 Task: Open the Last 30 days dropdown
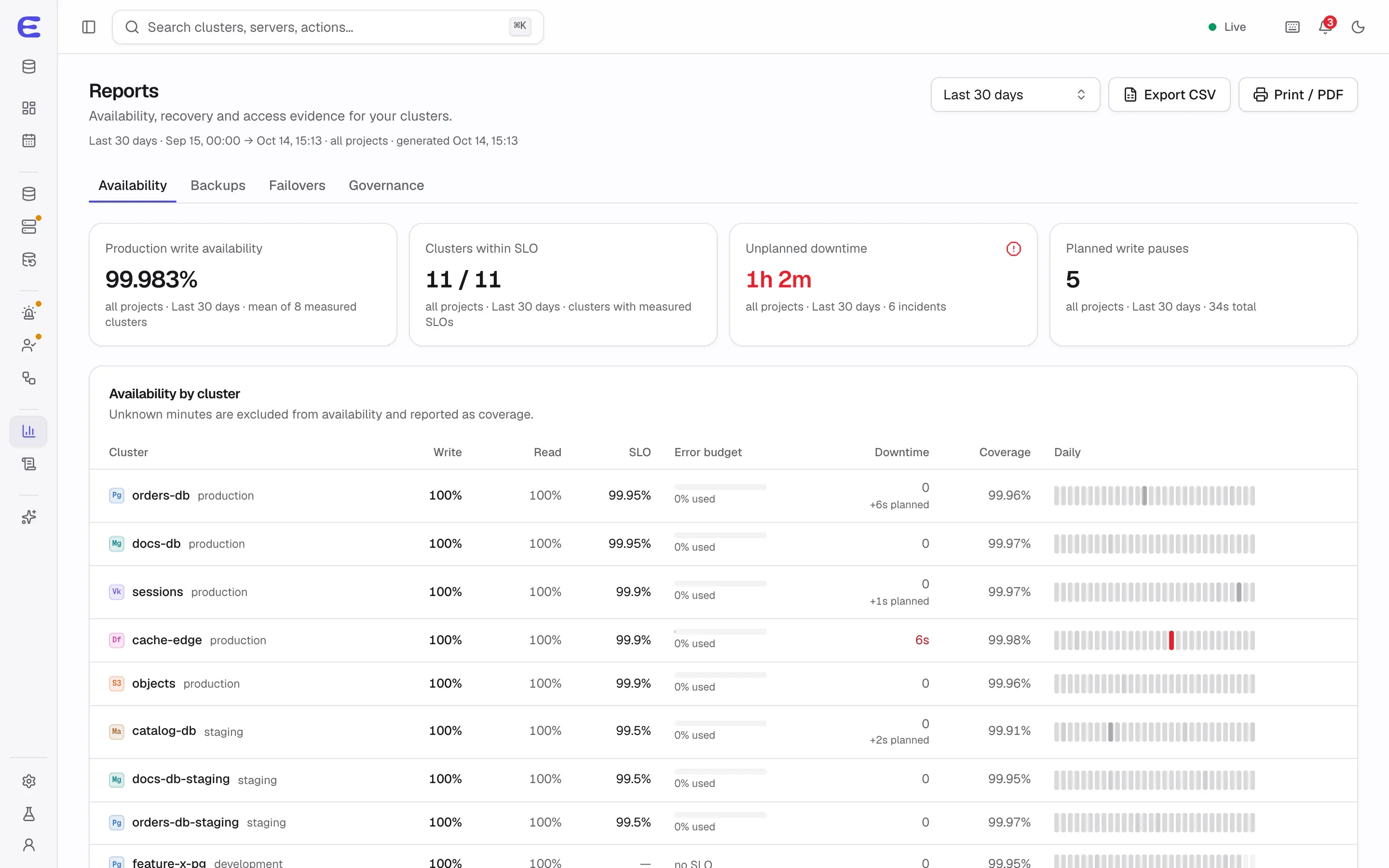1015,95
